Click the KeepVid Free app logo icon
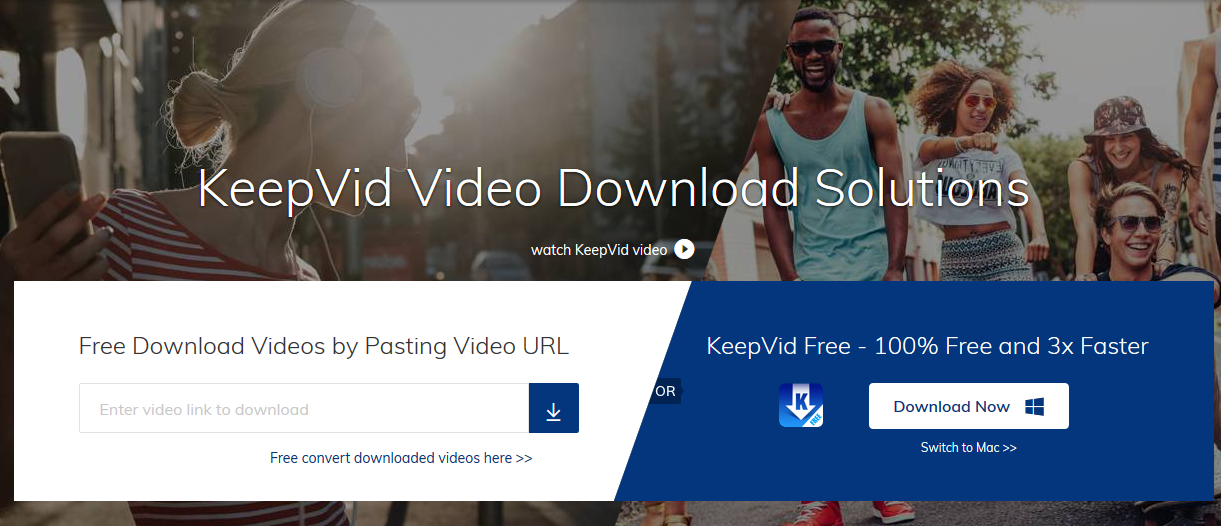 [801, 406]
